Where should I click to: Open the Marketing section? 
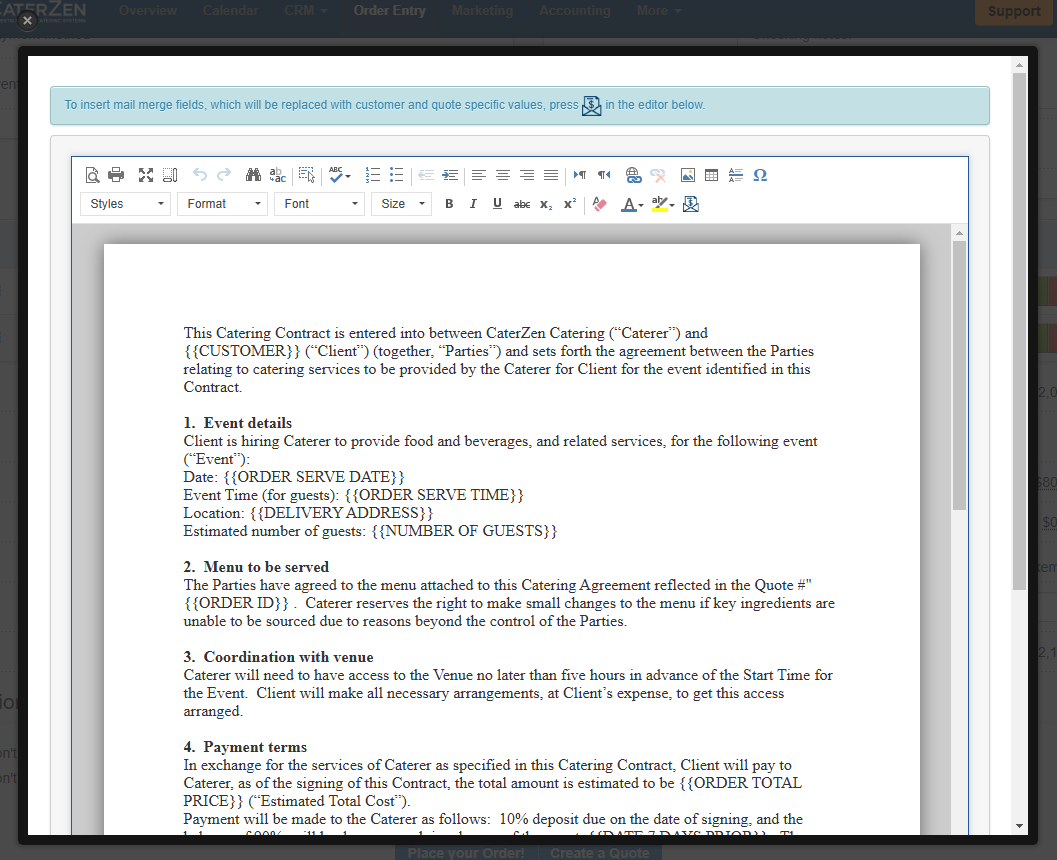pos(483,11)
